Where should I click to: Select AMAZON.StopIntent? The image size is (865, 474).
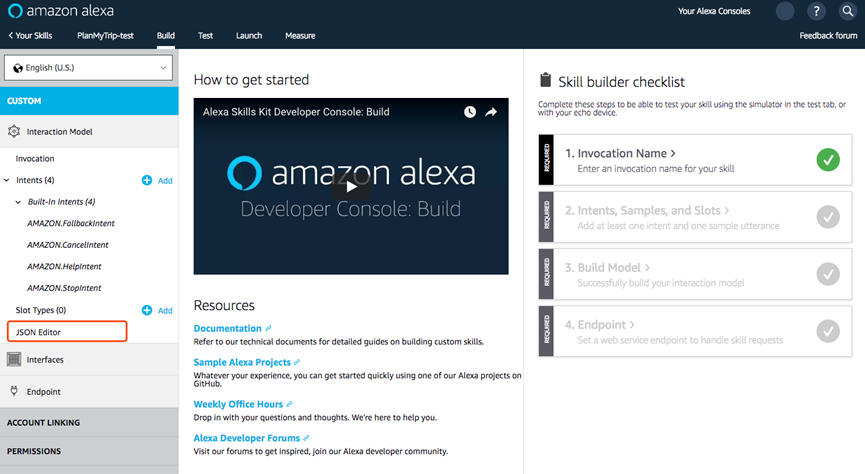pyautogui.click(x=65, y=288)
